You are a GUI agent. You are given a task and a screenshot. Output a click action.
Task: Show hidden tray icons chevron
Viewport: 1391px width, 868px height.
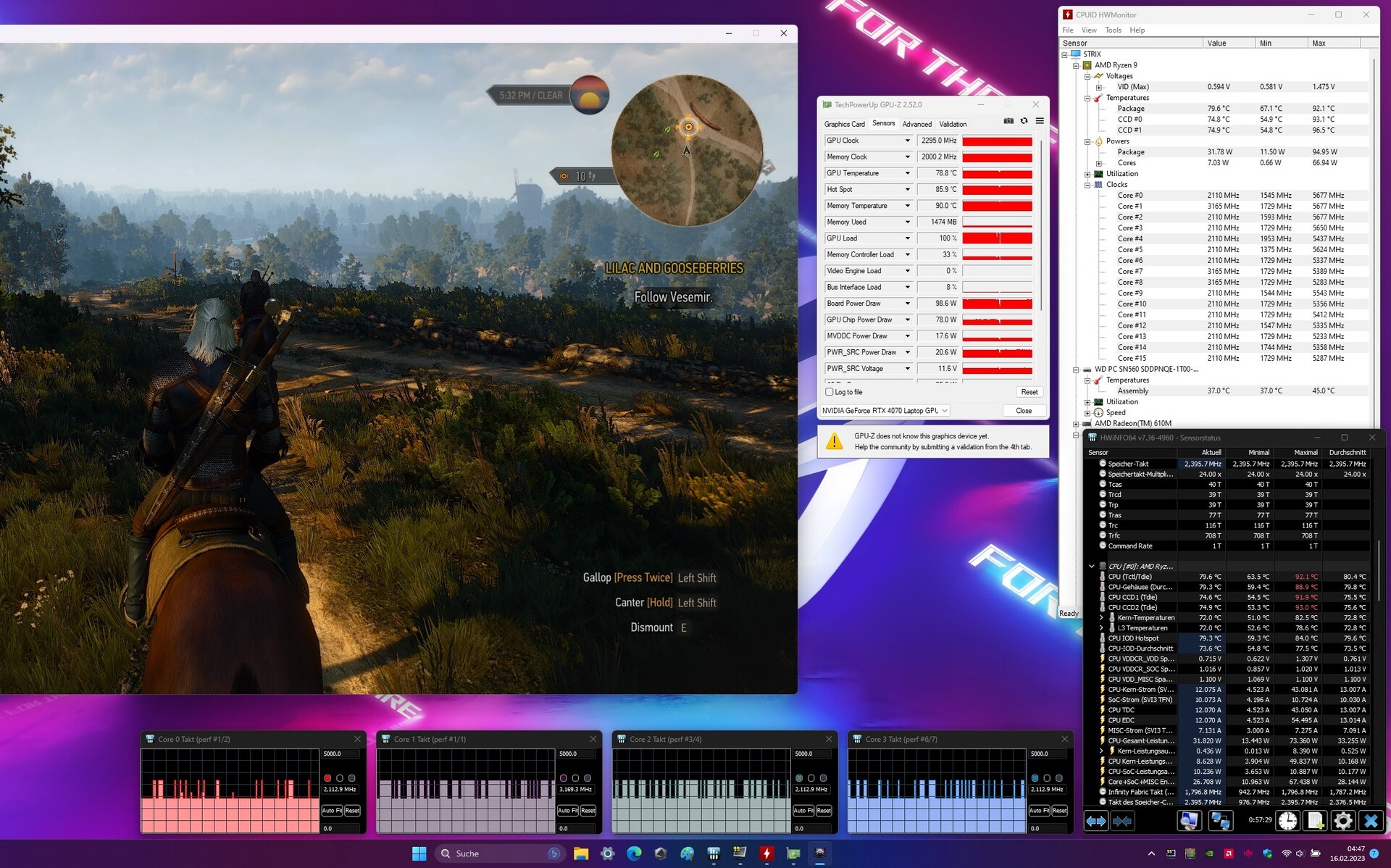coord(1151,854)
